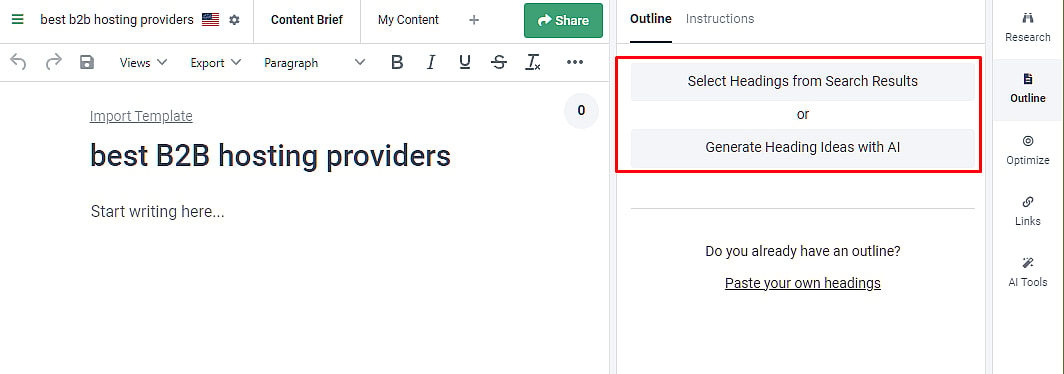Click the Paste your own headings link
The width and height of the screenshot is (1064, 374).
click(803, 283)
